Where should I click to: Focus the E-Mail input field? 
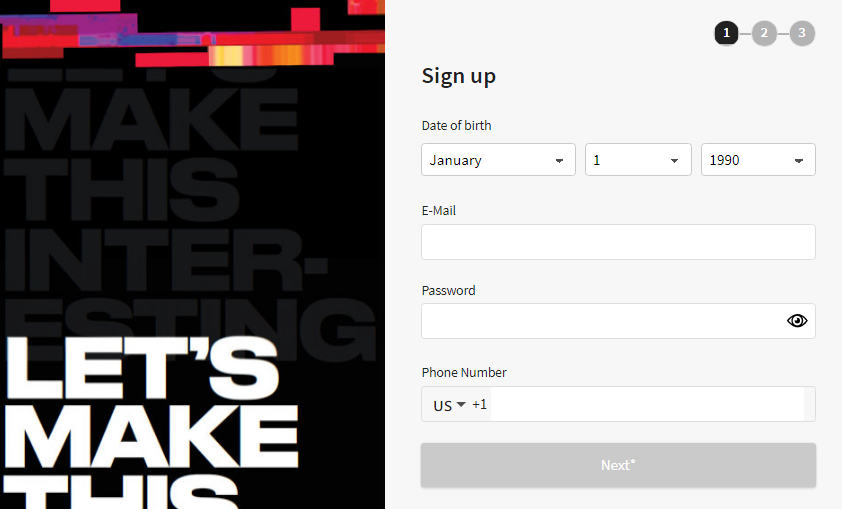pos(619,242)
